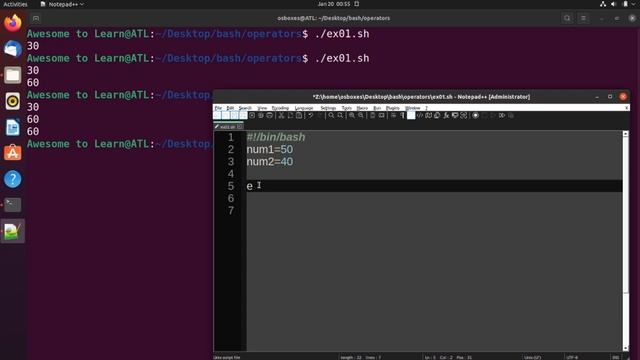Click the Function list fx icon
Viewport: 640px width, 360px height.
pyautogui.click(x=446, y=116)
